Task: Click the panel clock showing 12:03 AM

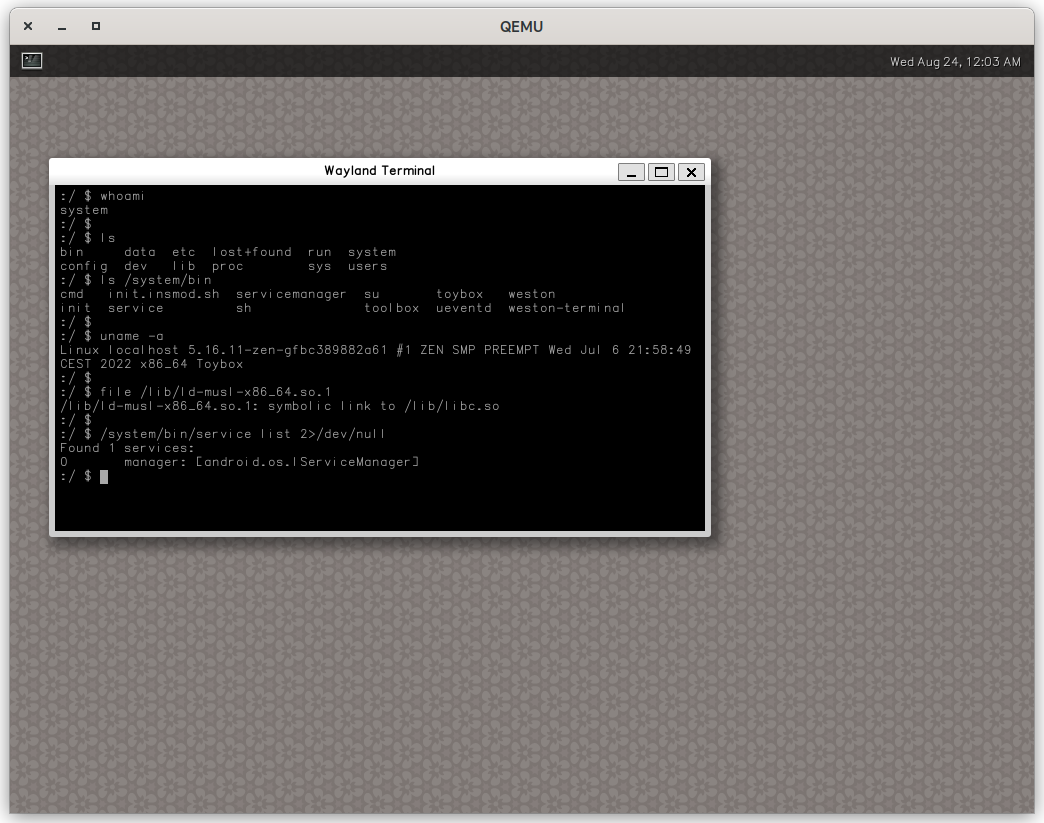Action: pos(955,62)
